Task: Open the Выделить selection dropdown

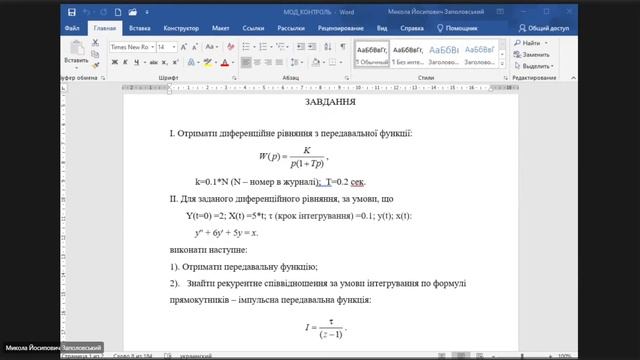Action: point(534,66)
